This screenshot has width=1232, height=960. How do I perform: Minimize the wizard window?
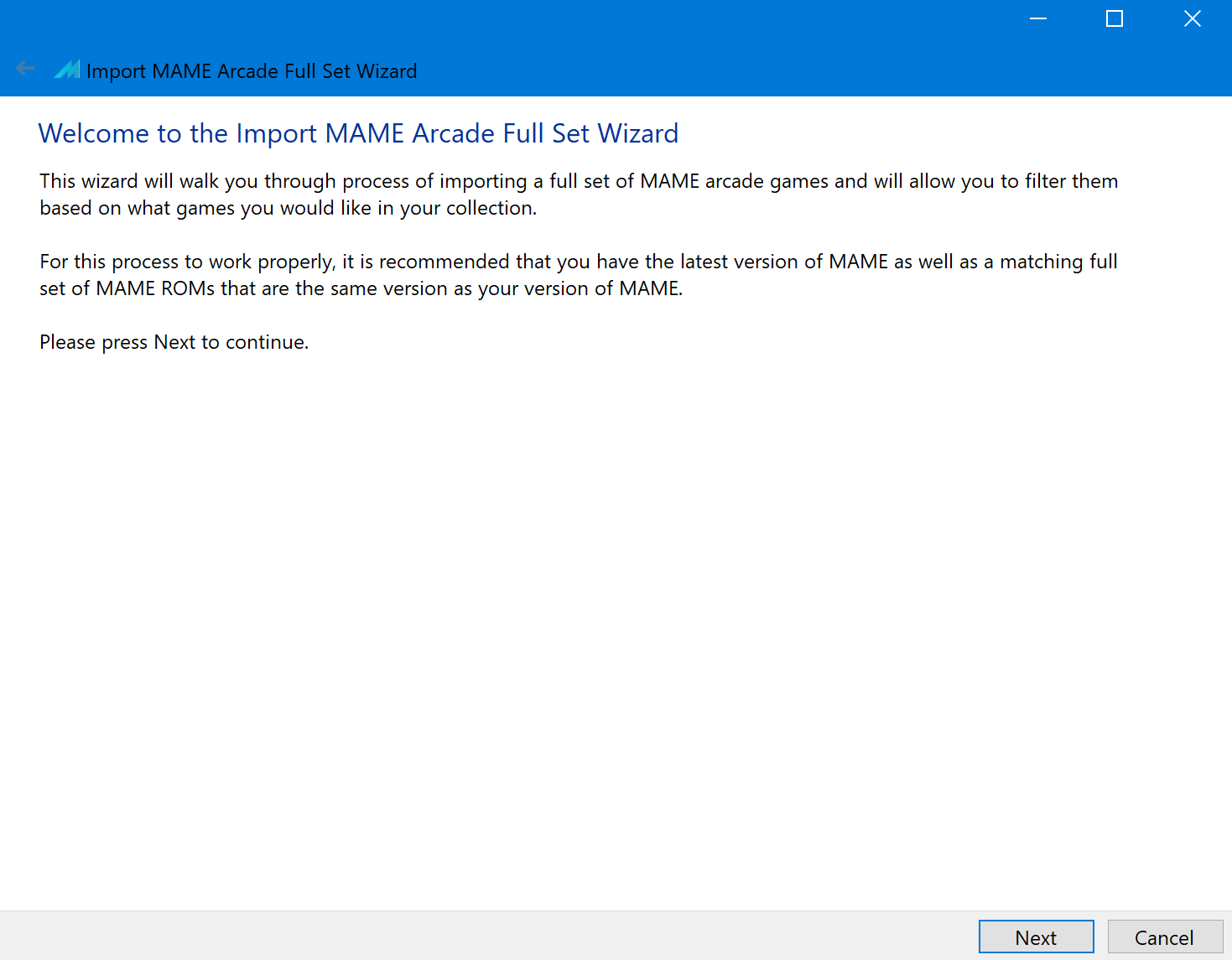1038,18
